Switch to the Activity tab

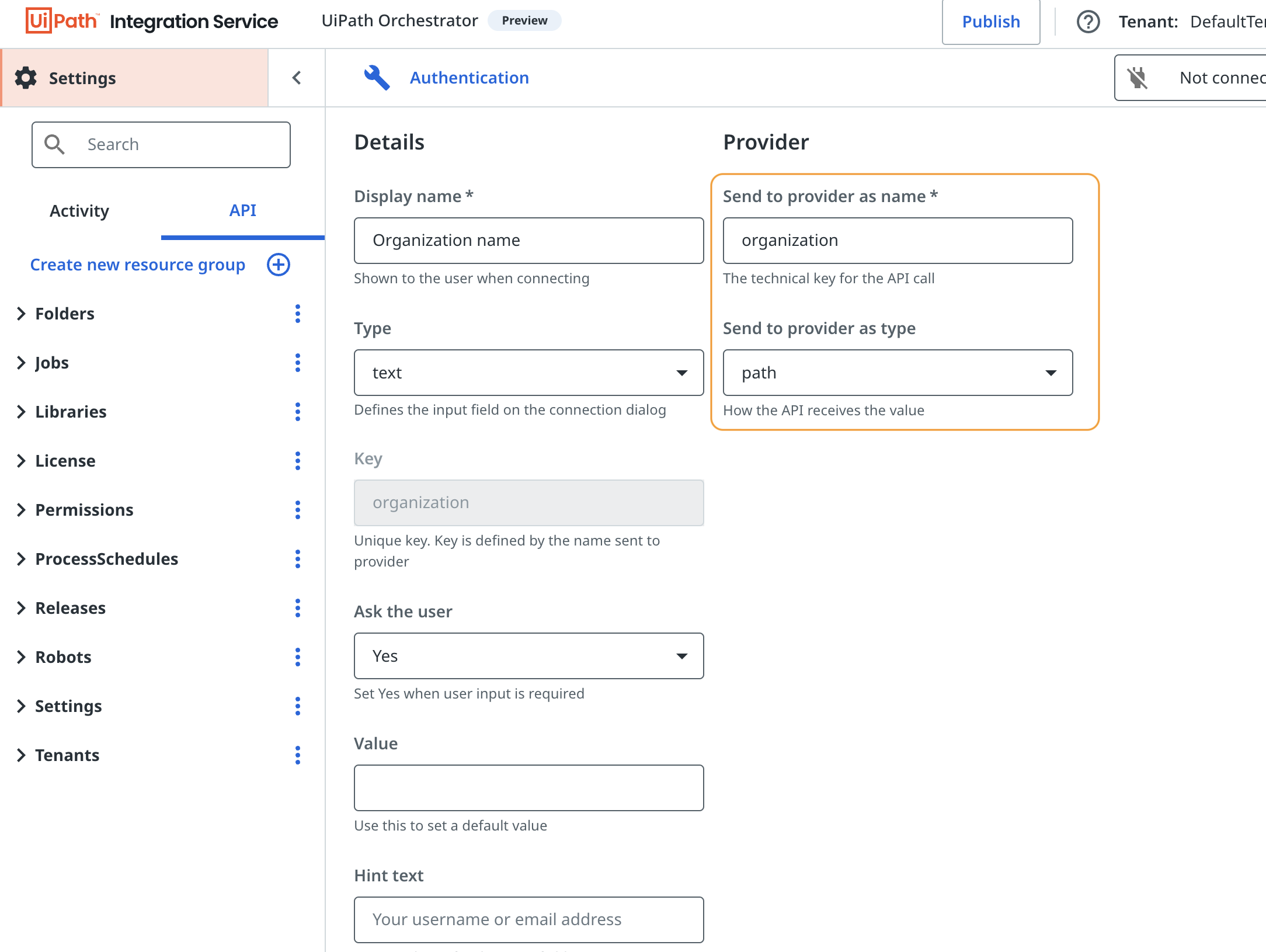coord(79,211)
